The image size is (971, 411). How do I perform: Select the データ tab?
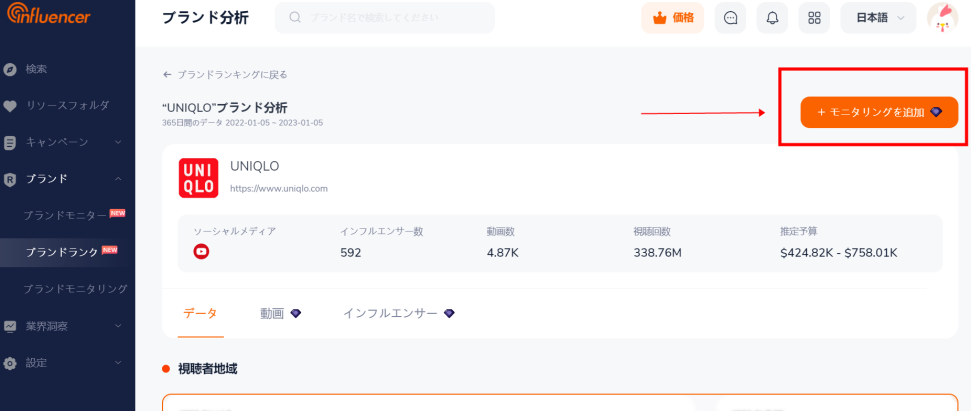point(200,314)
